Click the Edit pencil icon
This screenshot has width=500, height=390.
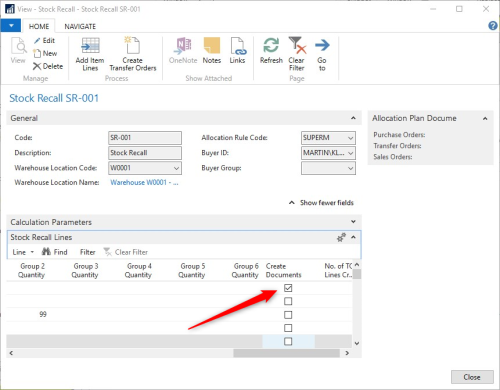pos(37,41)
